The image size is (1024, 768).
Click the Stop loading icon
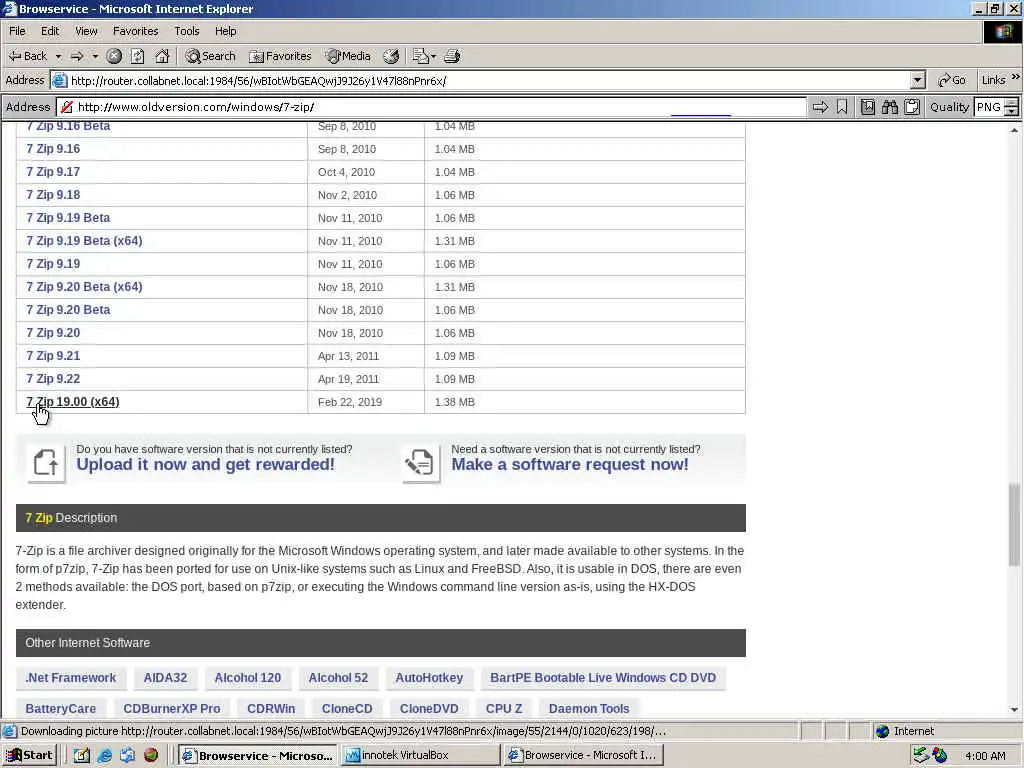(114, 56)
